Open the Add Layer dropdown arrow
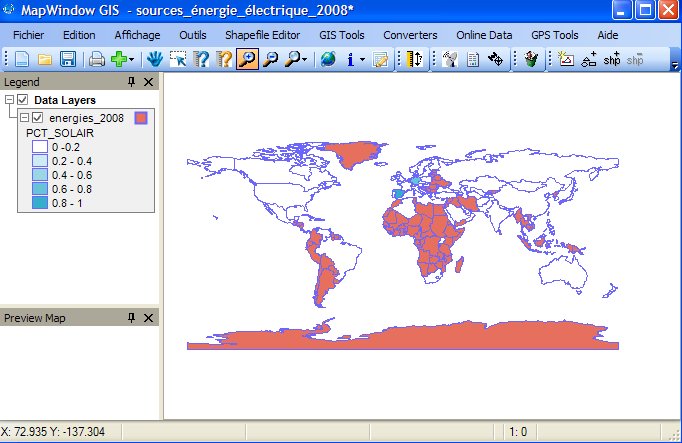The width and height of the screenshot is (682, 443). pos(133,60)
